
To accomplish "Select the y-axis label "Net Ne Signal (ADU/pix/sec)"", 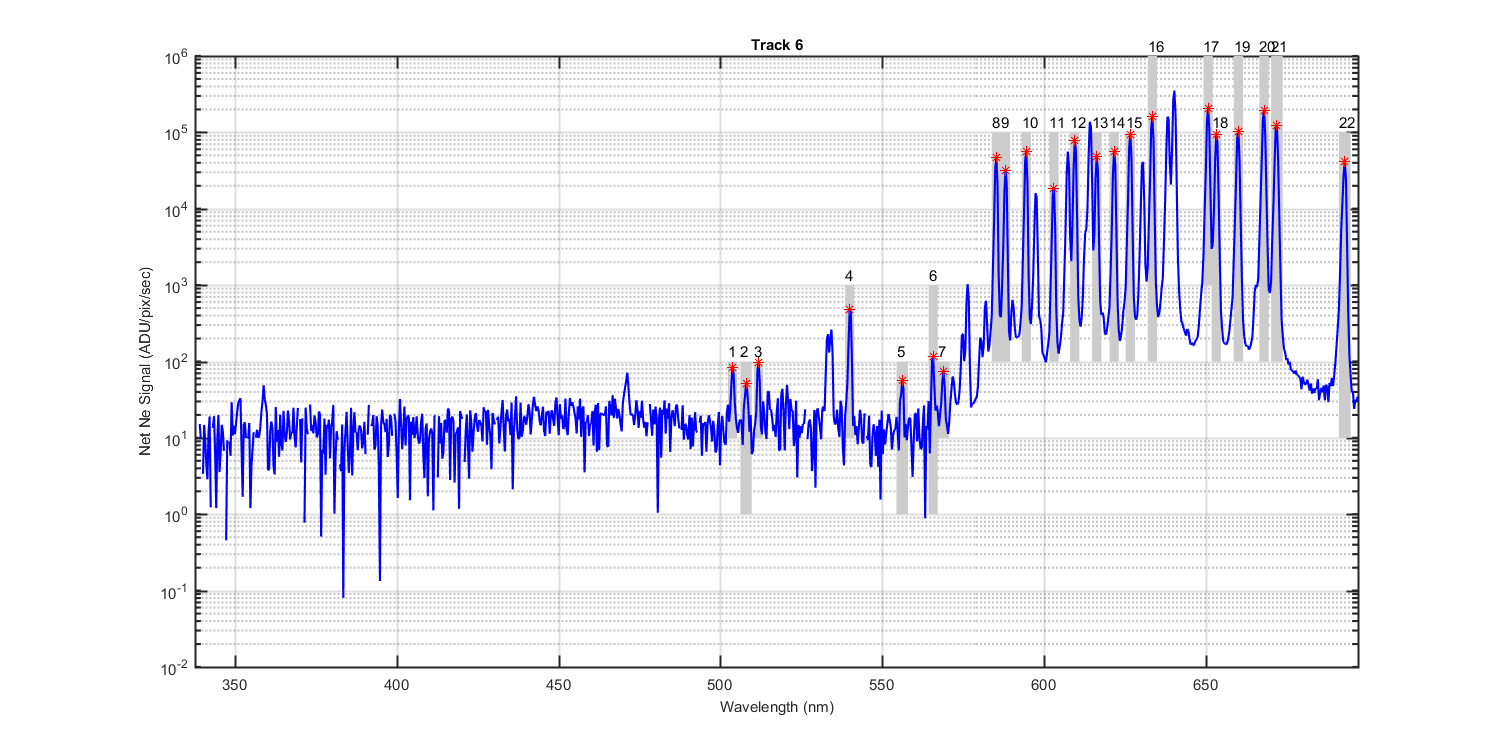I will 146,362.
